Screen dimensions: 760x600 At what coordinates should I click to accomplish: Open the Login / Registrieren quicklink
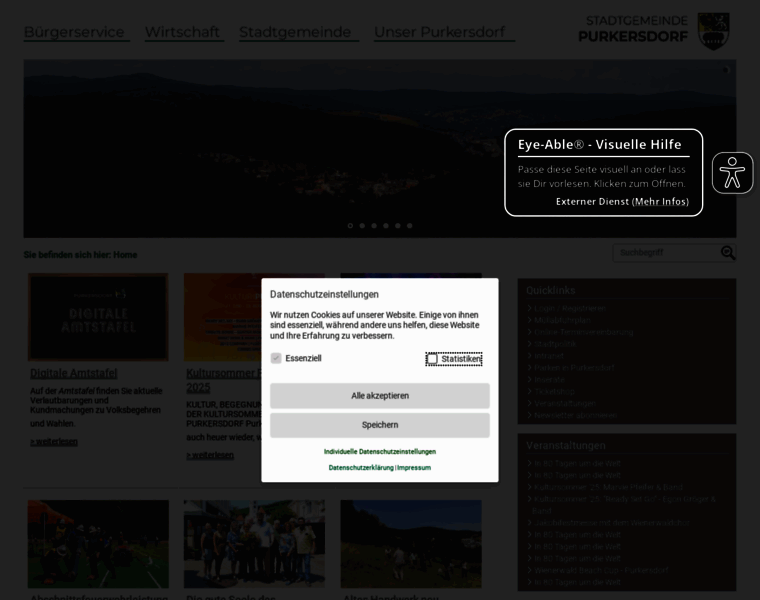coord(570,308)
